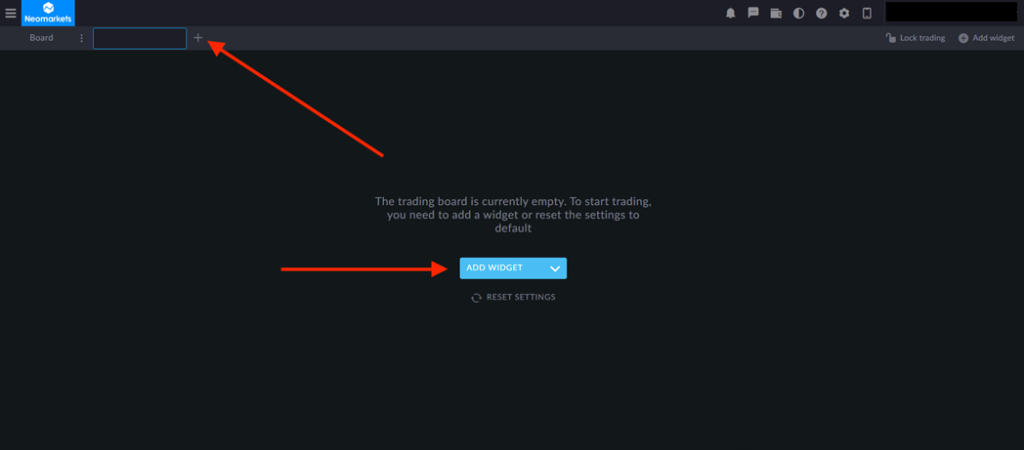Open the wallet icon
Screen dimensions: 1024x450
pos(776,13)
